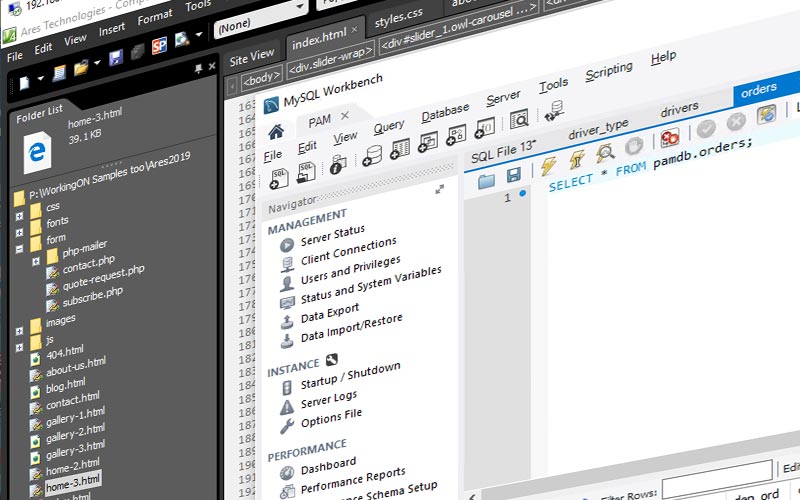Click the create new view icon
This screenshot has height=500, width=800.
tap(428, 141)
